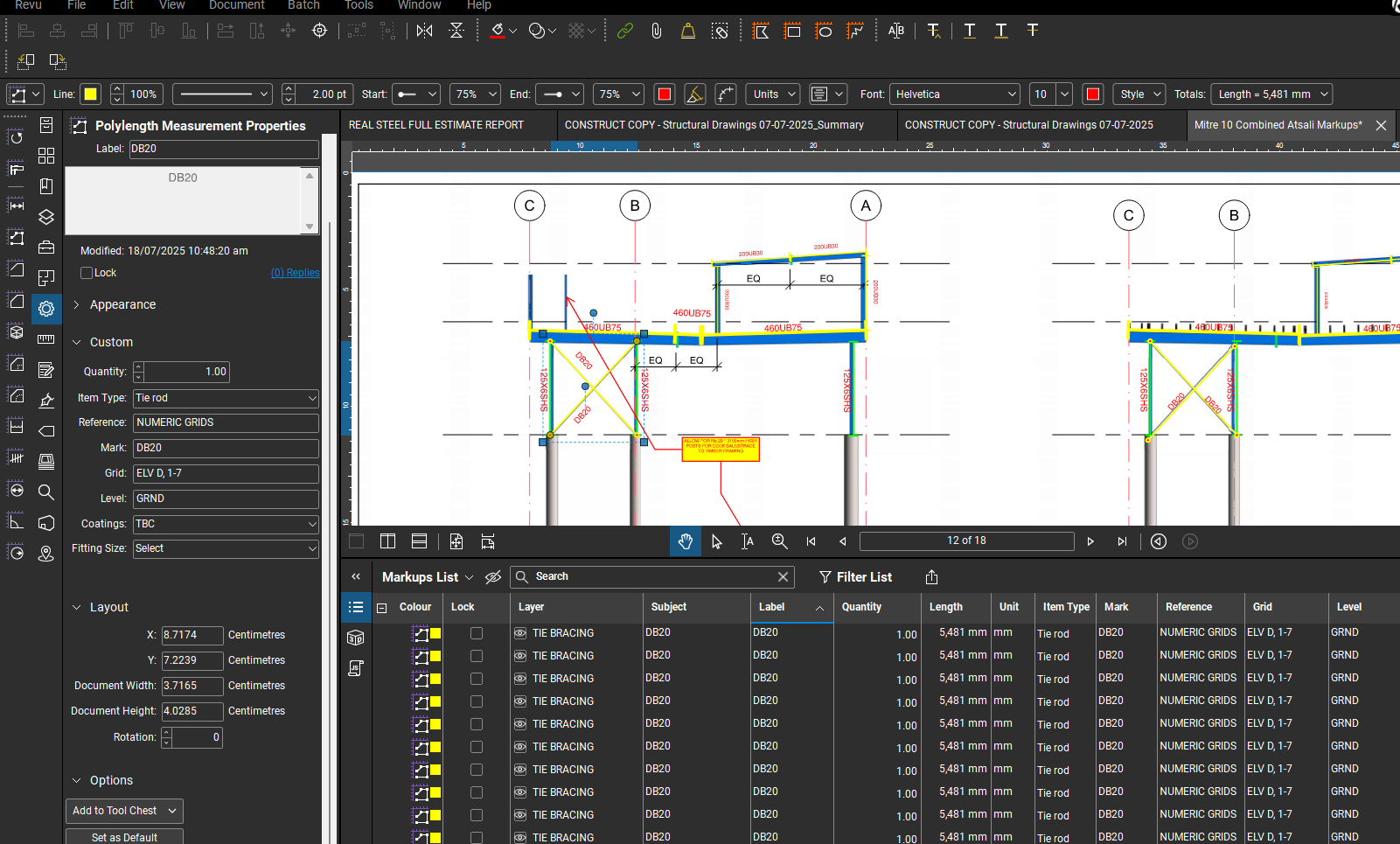Toggle visibility of first TIE BRACING layer
The width and height of the screenshot is (1400, 844).
(x=520, y=633)
